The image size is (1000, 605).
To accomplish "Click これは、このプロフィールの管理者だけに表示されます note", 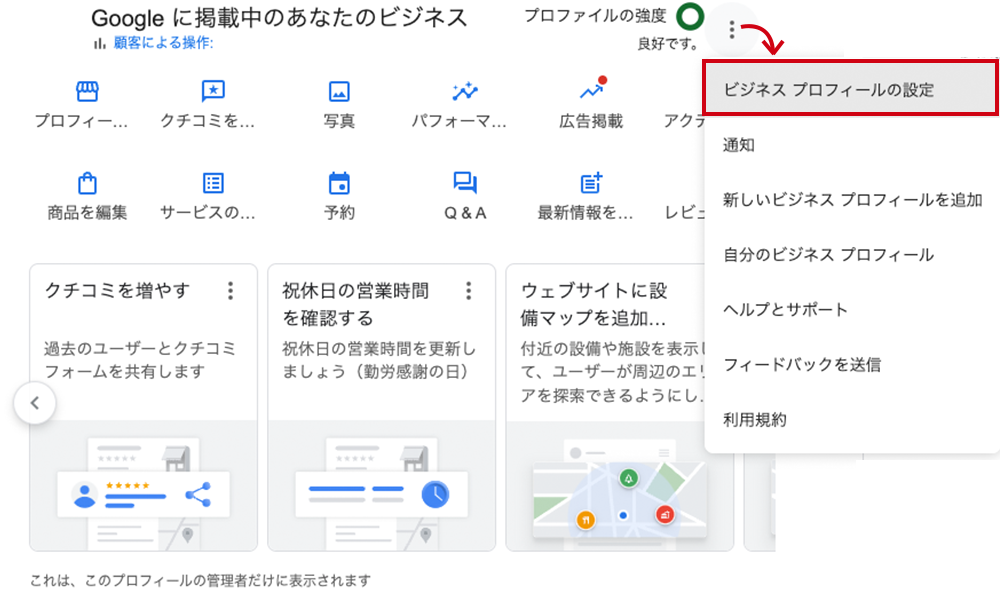I will (200, 580).
